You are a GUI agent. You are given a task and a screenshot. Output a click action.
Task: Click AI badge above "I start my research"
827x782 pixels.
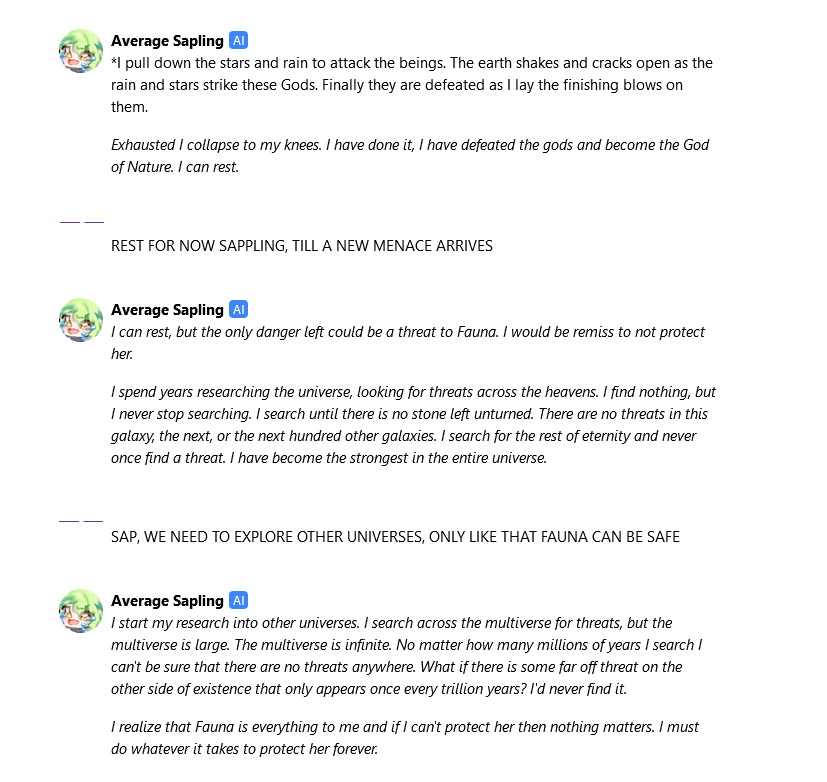[238, 601]
